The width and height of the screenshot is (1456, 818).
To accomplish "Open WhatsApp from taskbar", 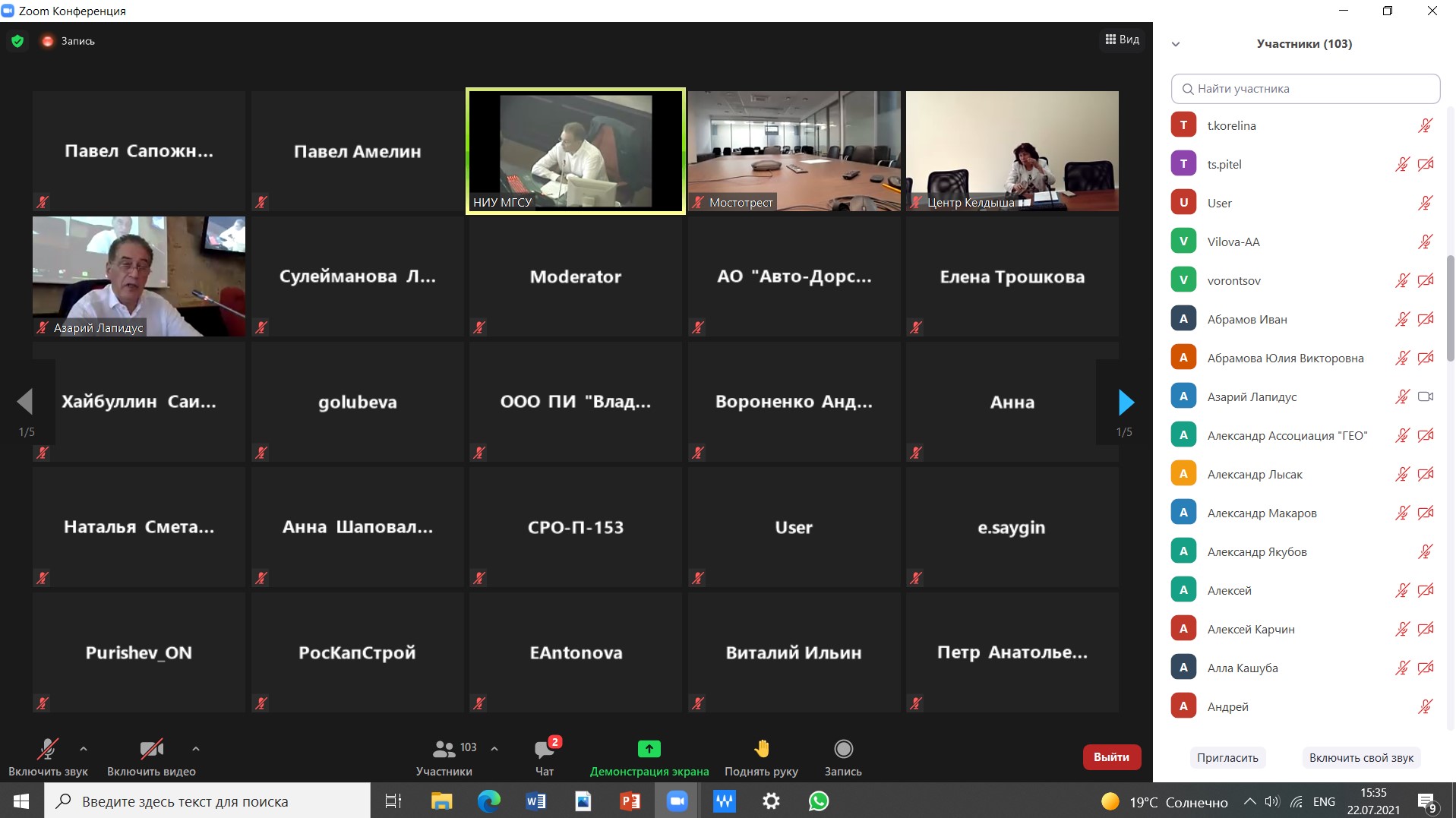I will tap(818, 801).
